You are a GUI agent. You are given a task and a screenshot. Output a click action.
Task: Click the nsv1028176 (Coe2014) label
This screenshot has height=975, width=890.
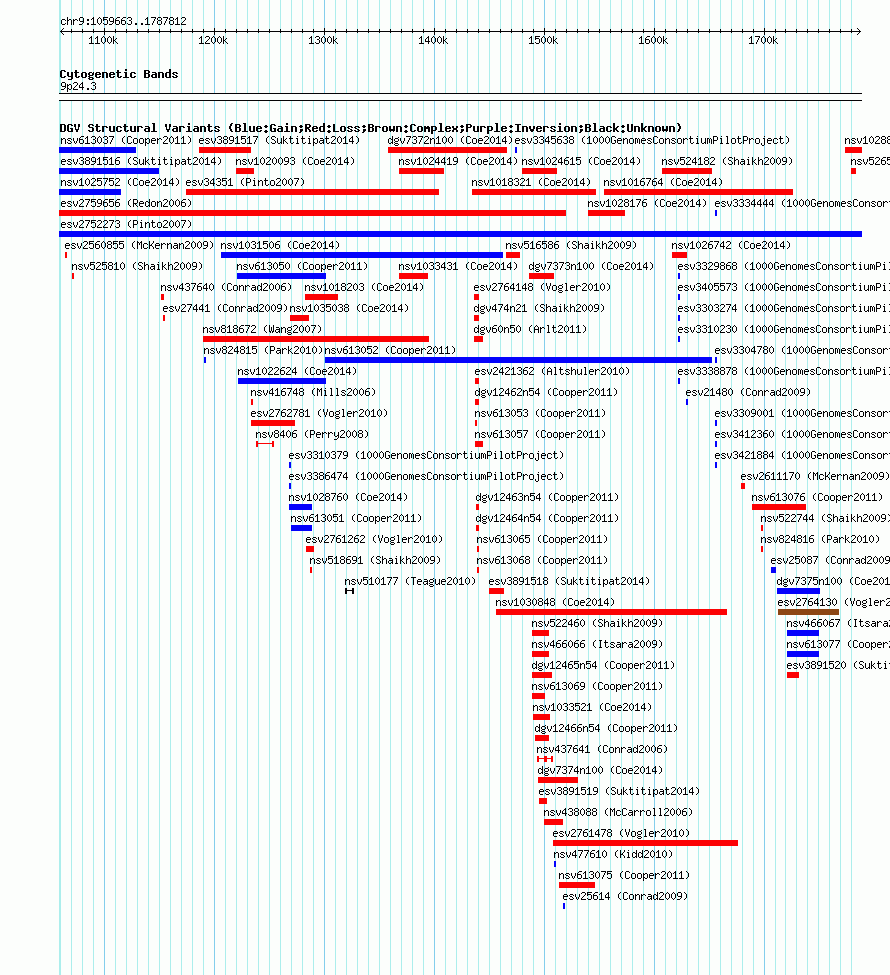[x=647, y=203]
